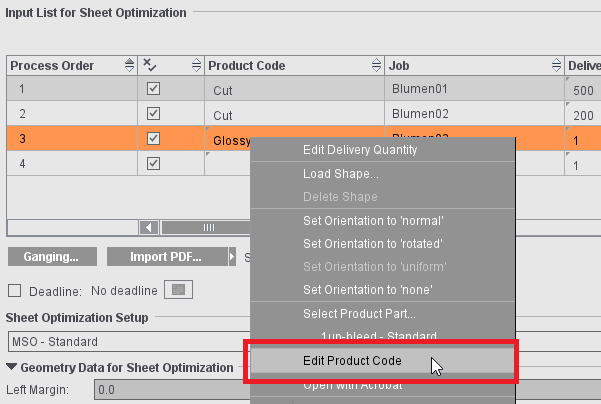Viewport: 601px width, 404px height.
Task: Choose Edit Delivery Quantity in context menu
Action: tap(360, 150)
